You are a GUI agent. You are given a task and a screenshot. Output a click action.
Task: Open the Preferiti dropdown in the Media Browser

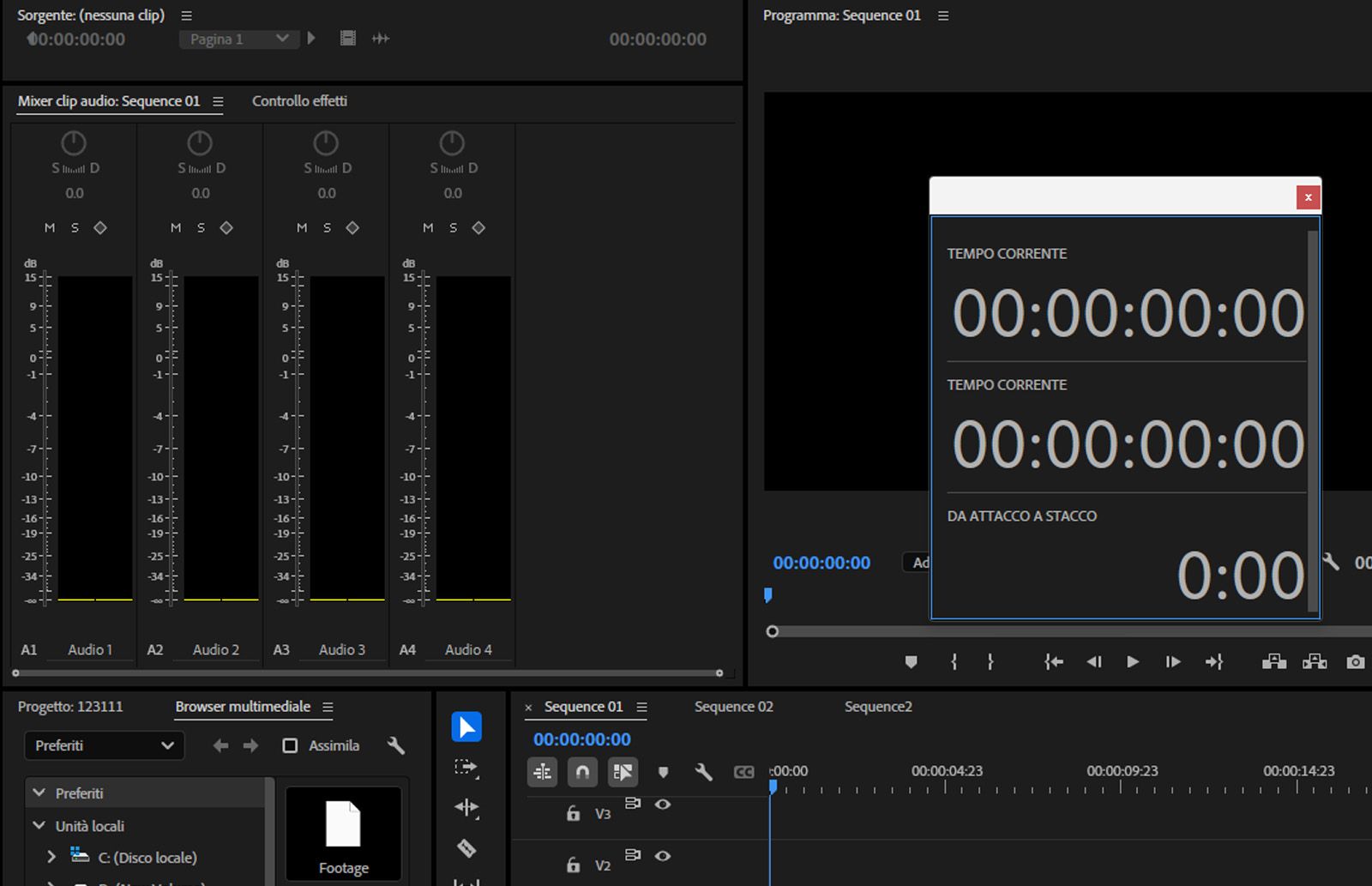104,745
